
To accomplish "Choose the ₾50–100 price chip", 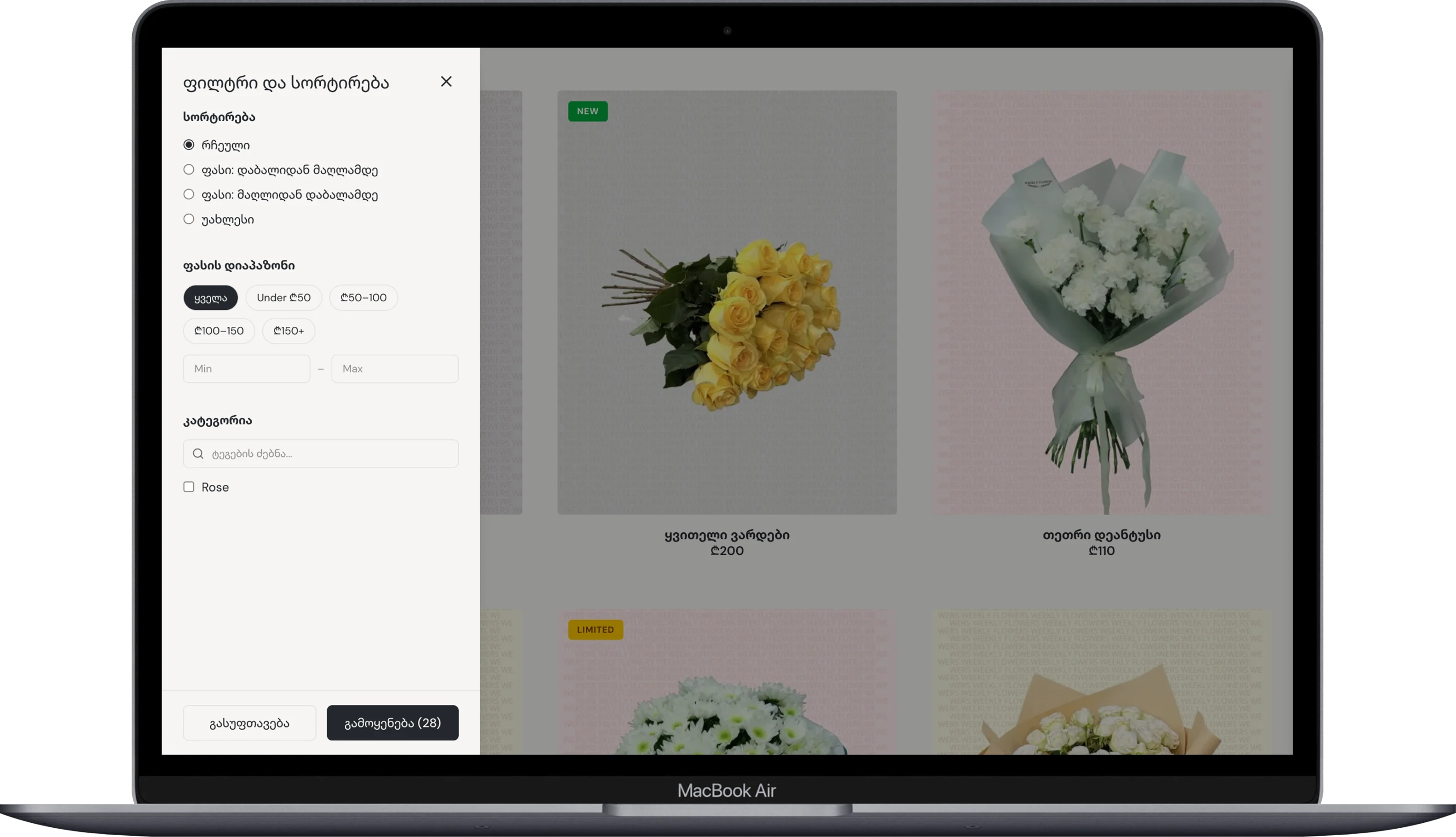I will coord(364,298).
